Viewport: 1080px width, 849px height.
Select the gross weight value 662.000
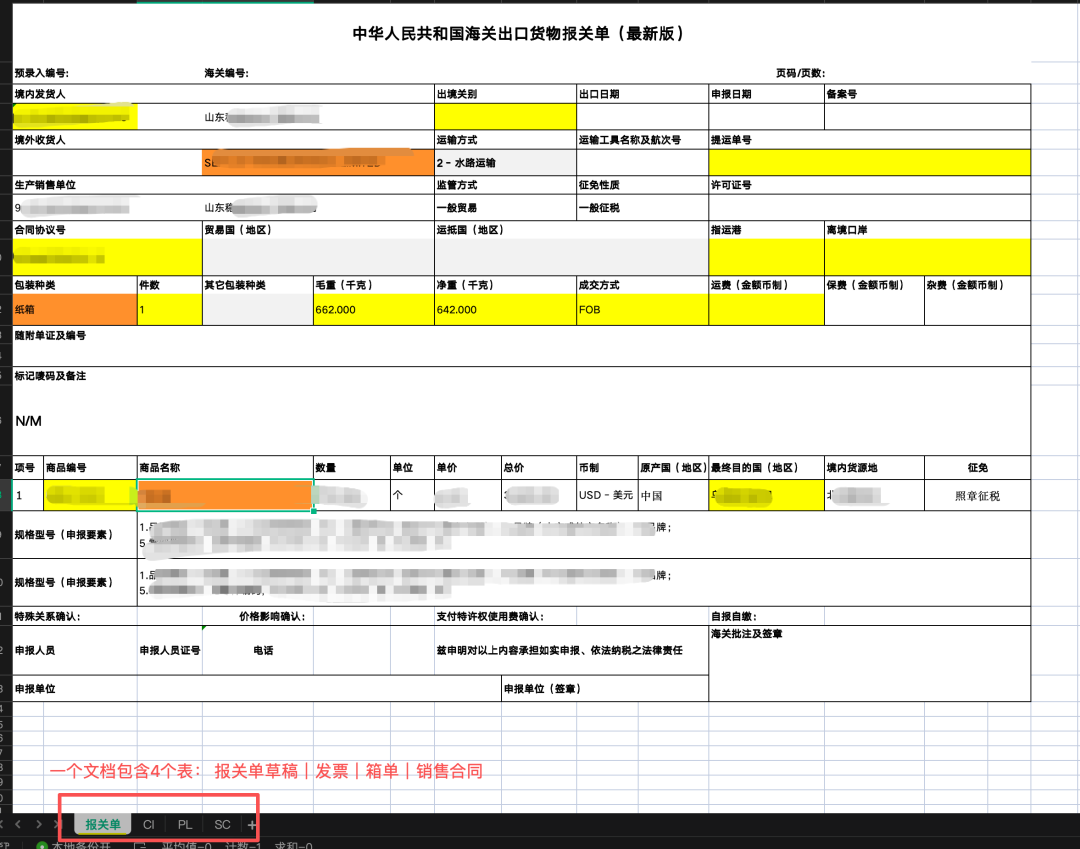pyautogui.click(x=374, y=309)
